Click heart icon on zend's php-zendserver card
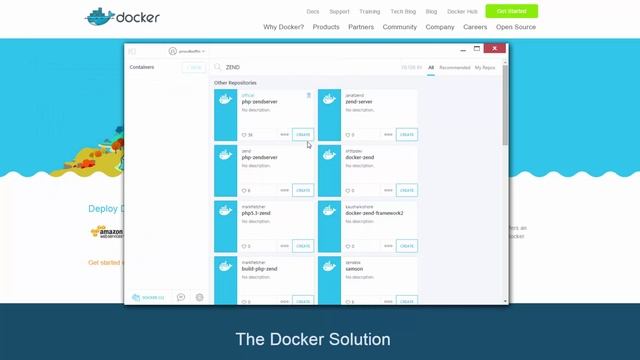 point(244,191)
